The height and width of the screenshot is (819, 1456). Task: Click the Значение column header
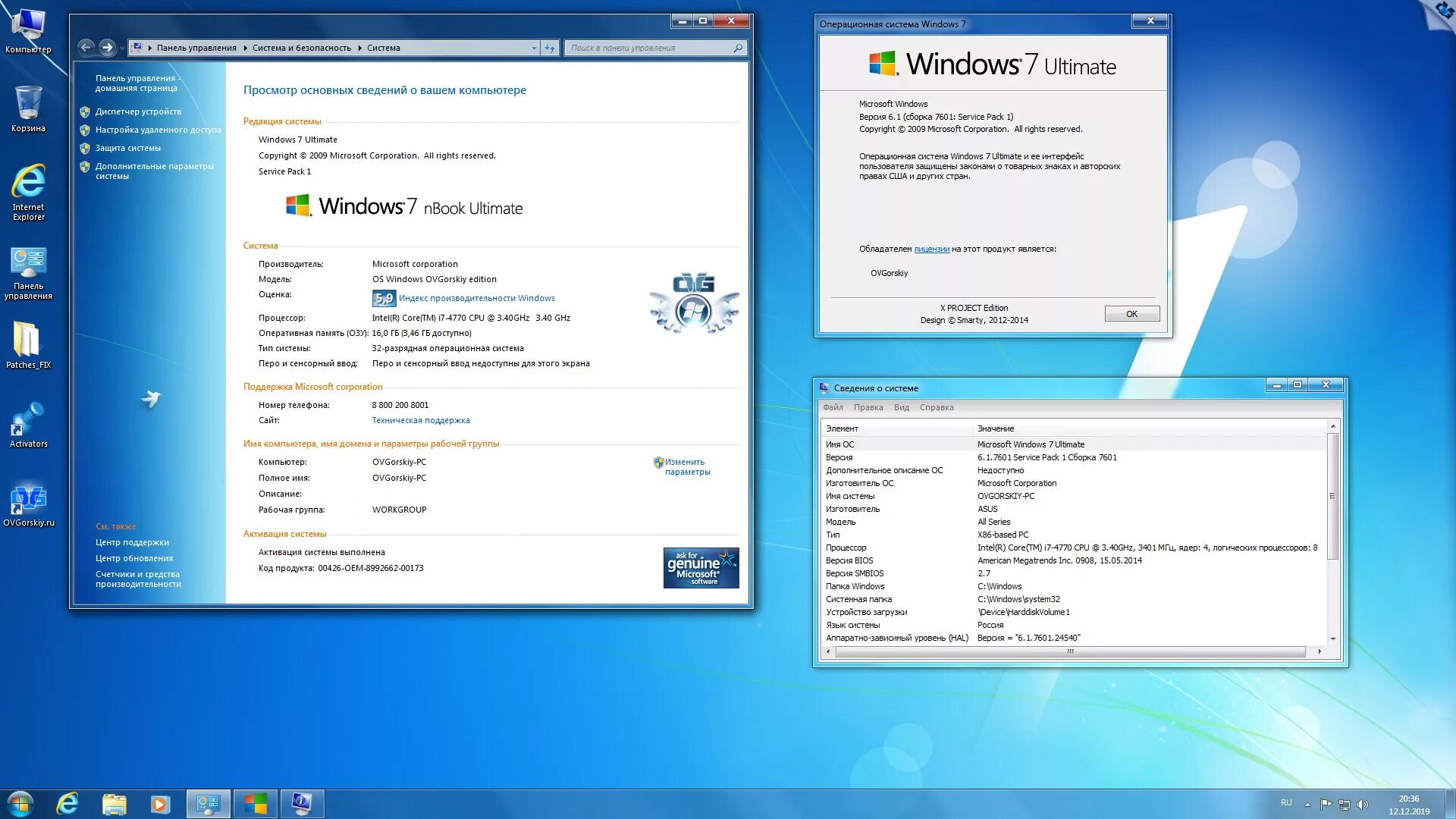[1150, 428]
